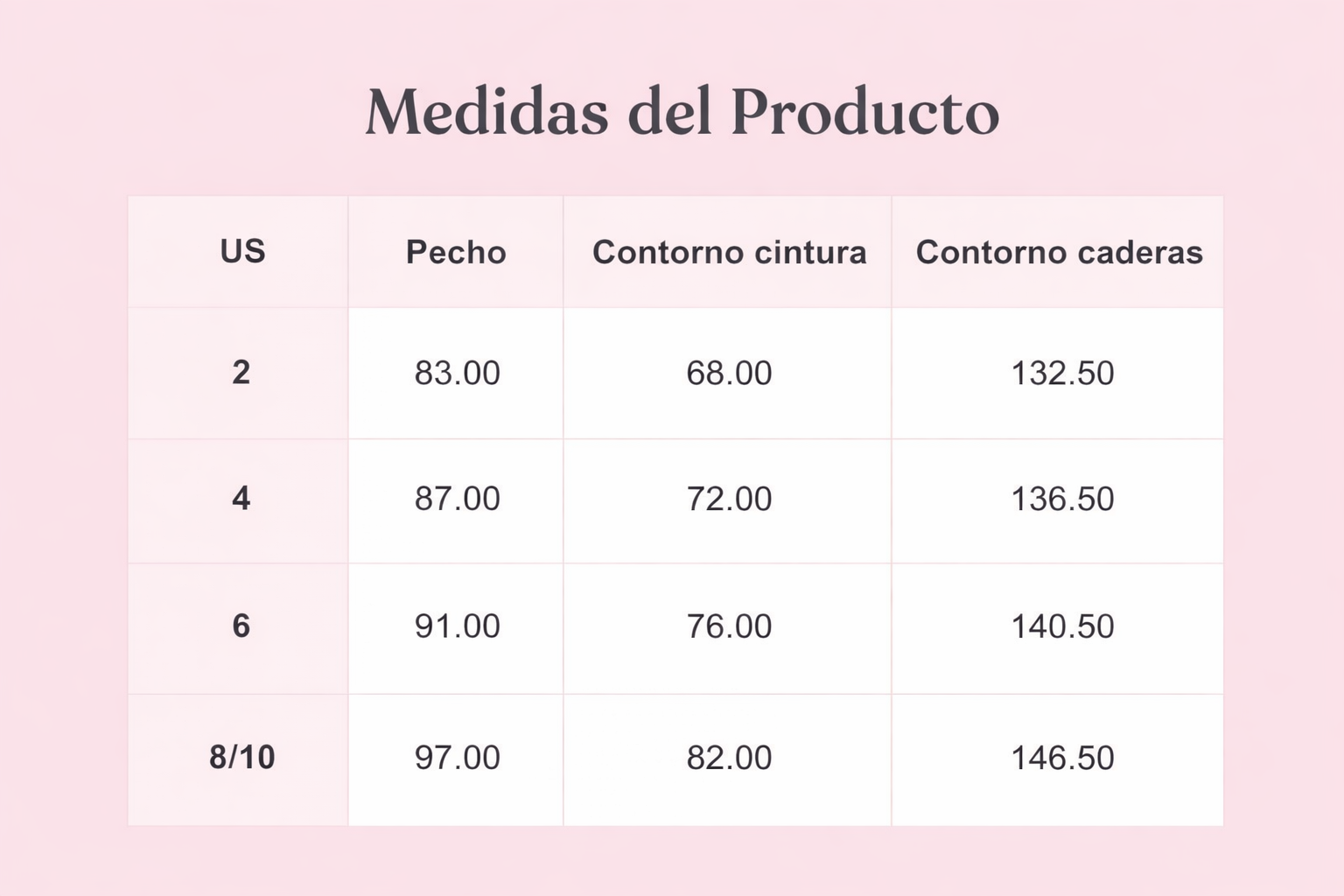Click the 76.00 cintura value
Screen dimensions: 1344x896
[x=729, y=626]
